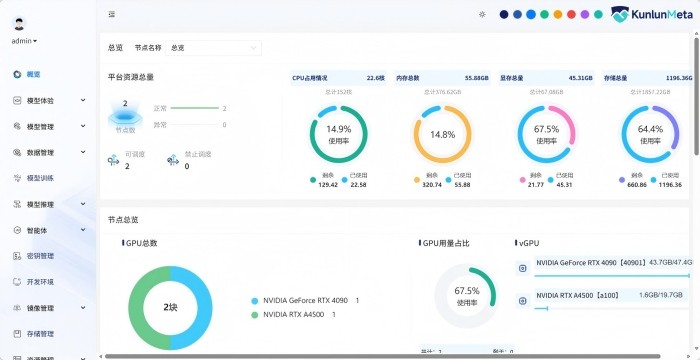700x360 pixels.
Task: Click the 禁止调度 unschedulable icon
Action: (173, 160)
